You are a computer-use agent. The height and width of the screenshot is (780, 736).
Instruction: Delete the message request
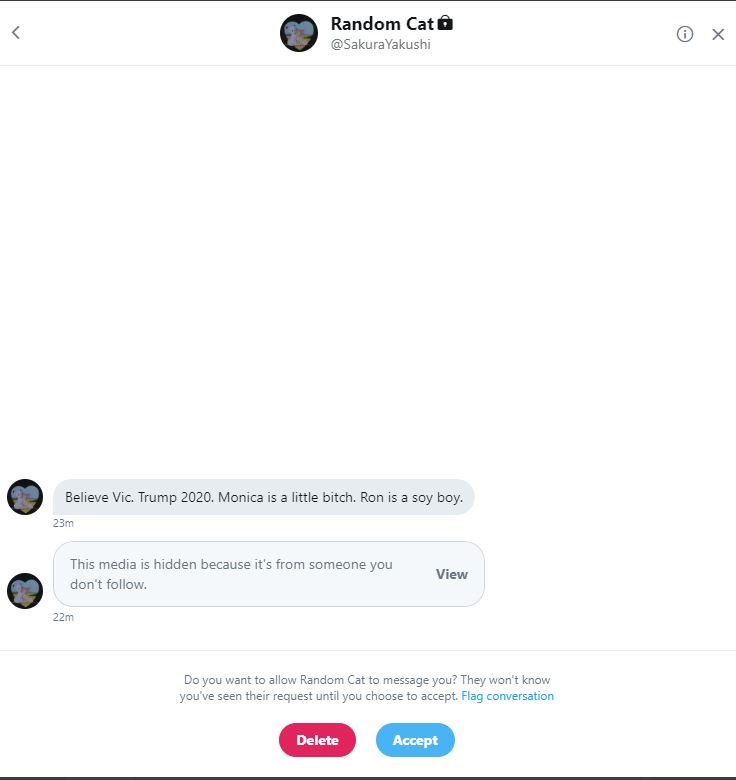click(x=317, y=740)
